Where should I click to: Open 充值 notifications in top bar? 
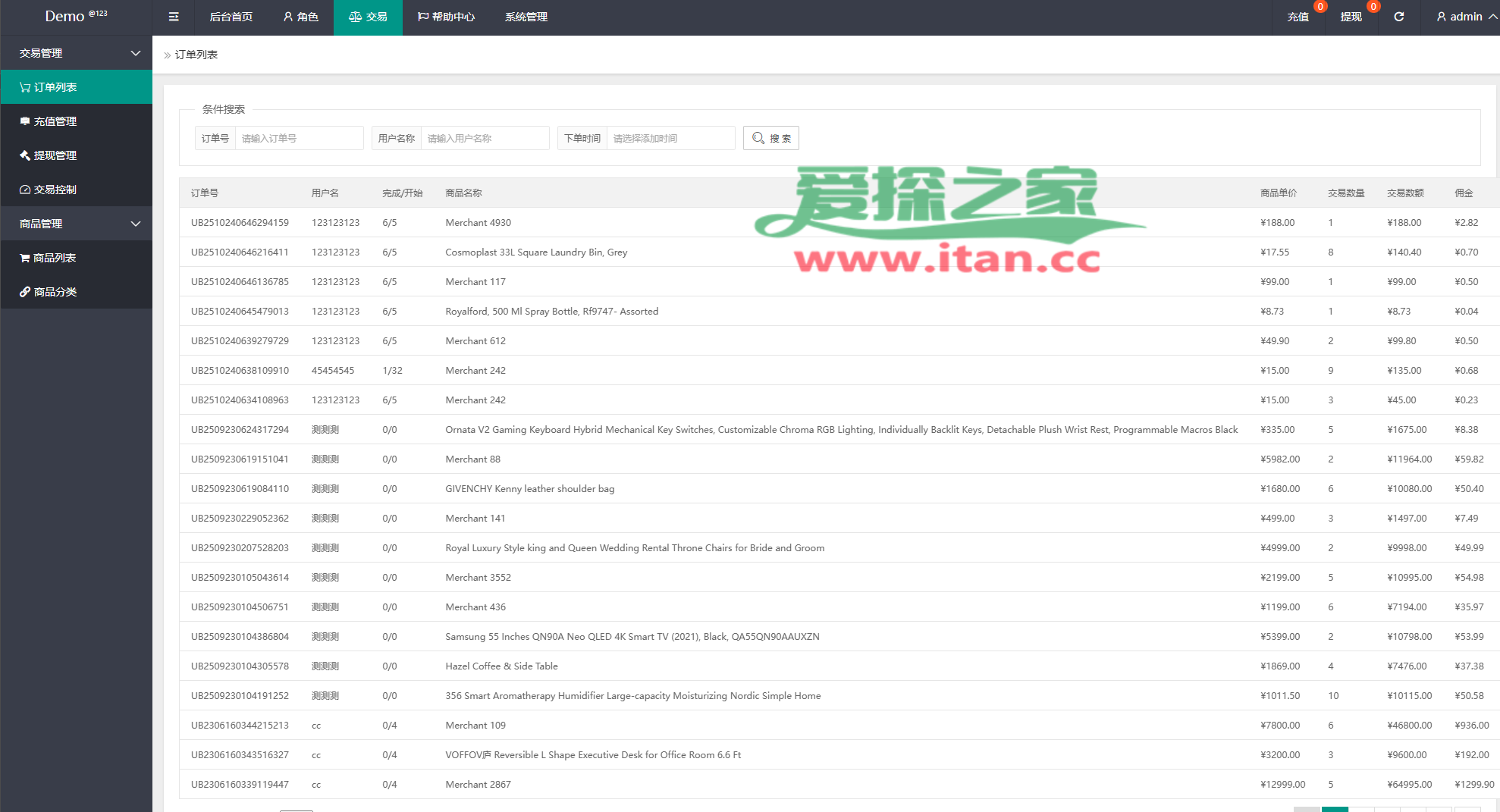point(1298,17)
